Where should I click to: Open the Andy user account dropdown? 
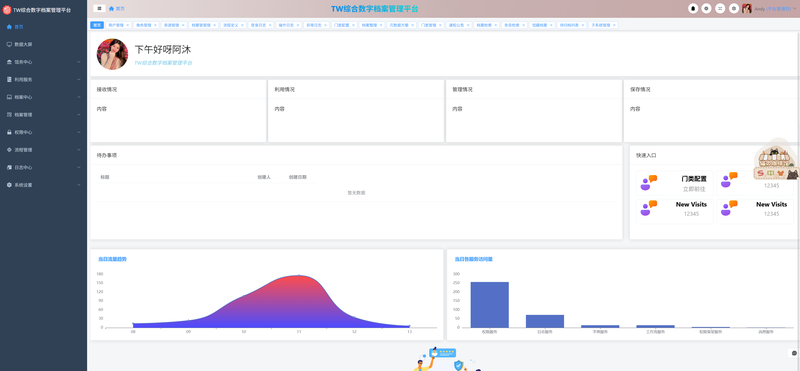770,9
